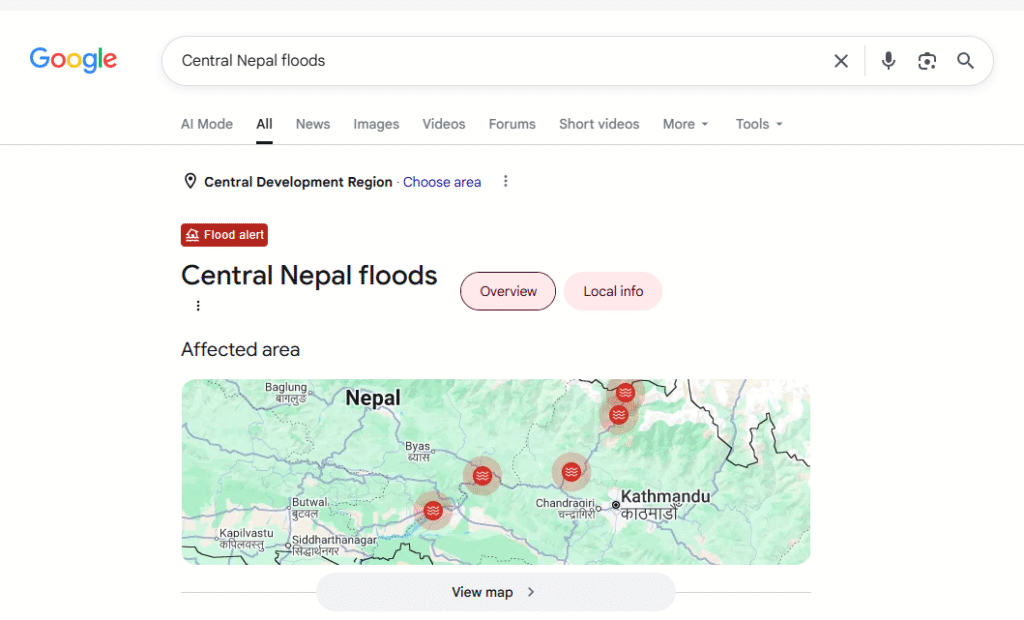Open the Forums tab
The image size is (1024, 620).
[512, 124]
